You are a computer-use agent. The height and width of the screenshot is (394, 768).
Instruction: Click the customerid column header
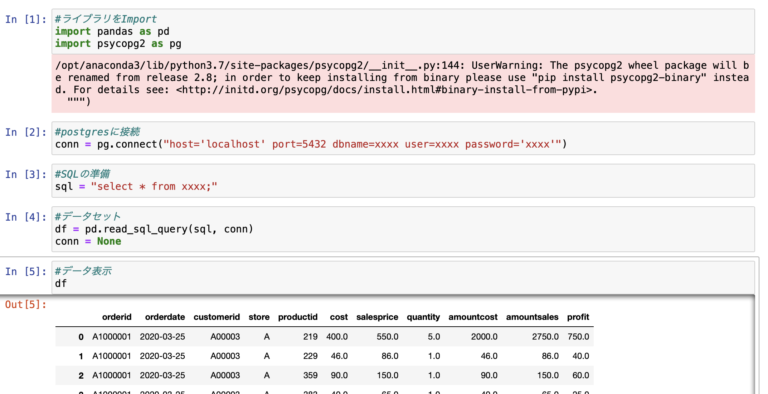pos(216,317)
